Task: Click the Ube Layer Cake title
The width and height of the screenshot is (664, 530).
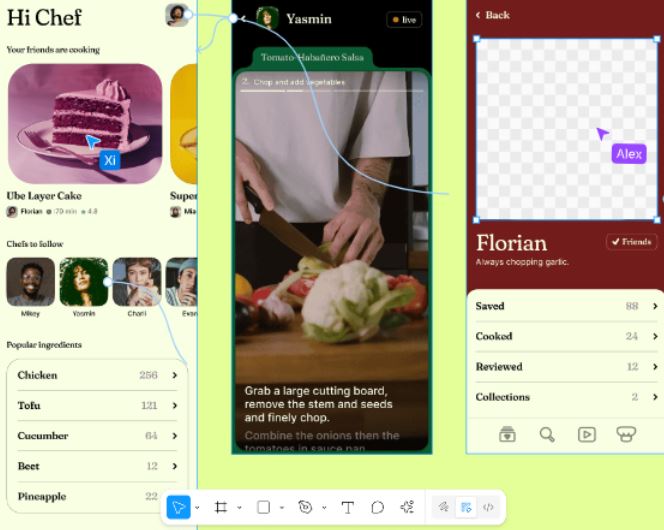Action: [44, 196]
